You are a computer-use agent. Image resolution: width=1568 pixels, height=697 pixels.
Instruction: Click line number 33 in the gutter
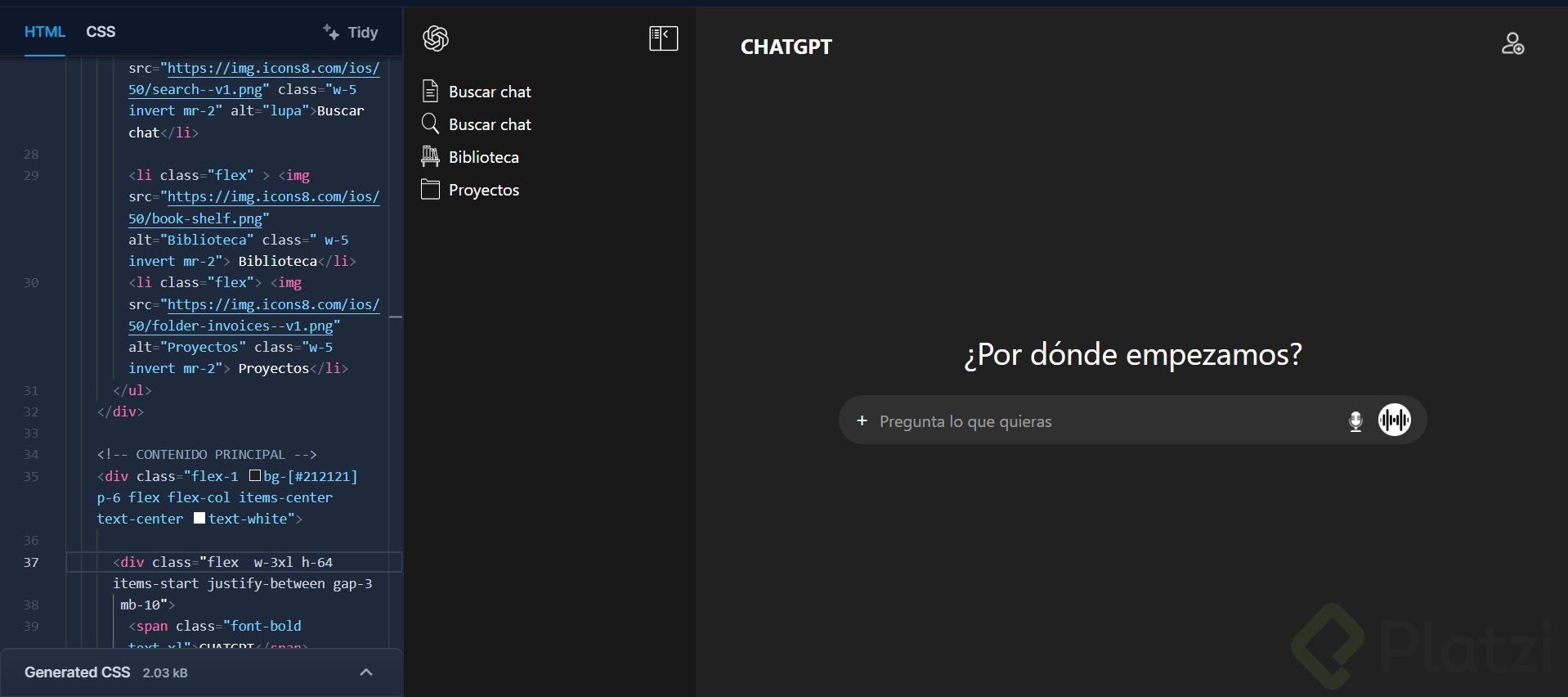pyautogui.click(x=31, y=433)
